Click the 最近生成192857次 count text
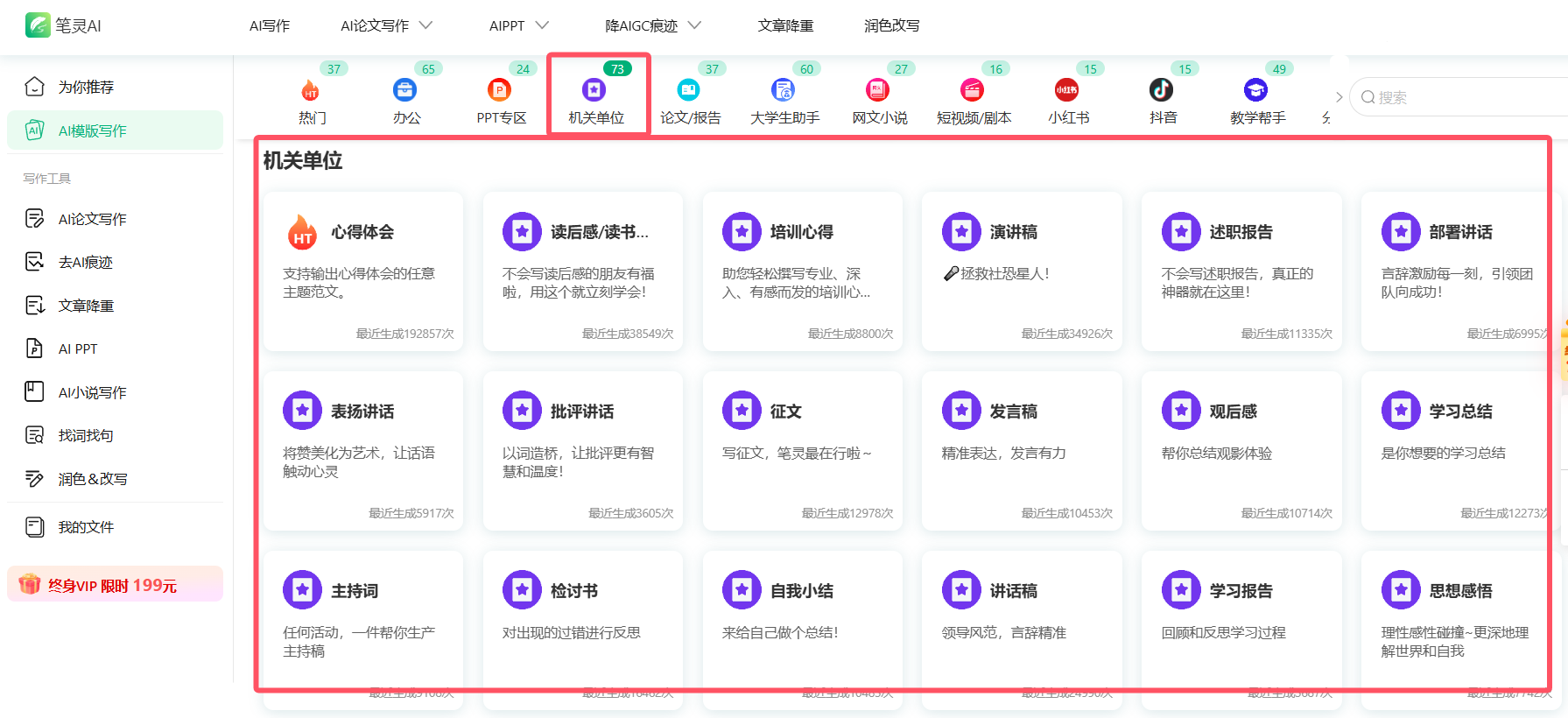Image resolution: width=1568 pixels, height=718 pixels. tap(404, 334)
